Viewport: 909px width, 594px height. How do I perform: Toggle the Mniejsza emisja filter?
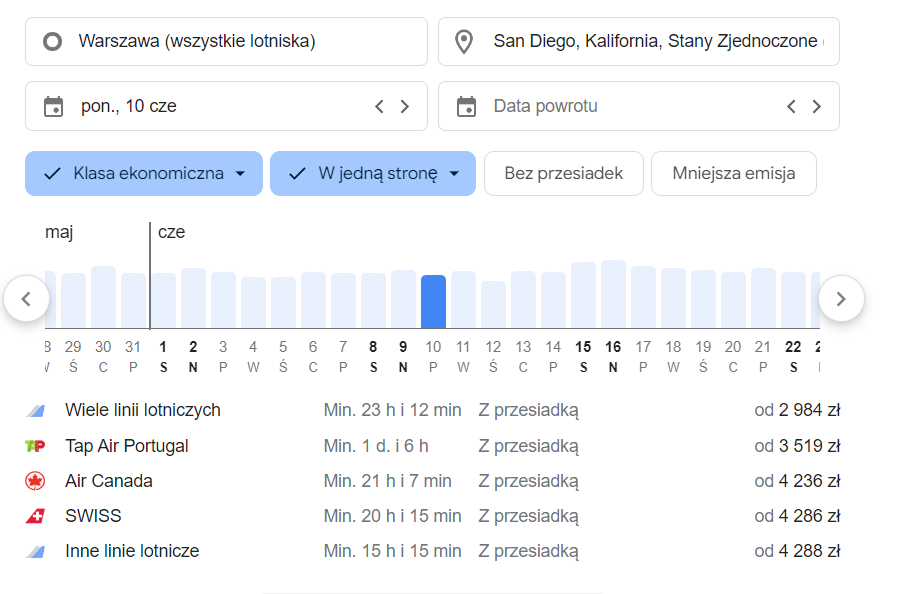pos(733,173)
